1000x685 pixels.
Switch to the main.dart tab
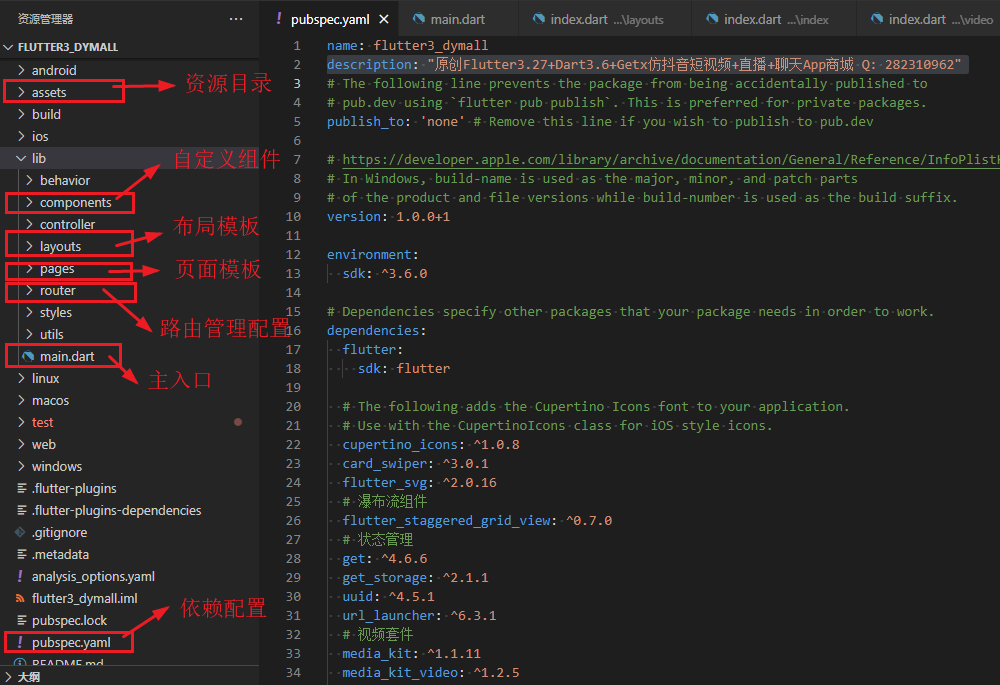(457, 19)
